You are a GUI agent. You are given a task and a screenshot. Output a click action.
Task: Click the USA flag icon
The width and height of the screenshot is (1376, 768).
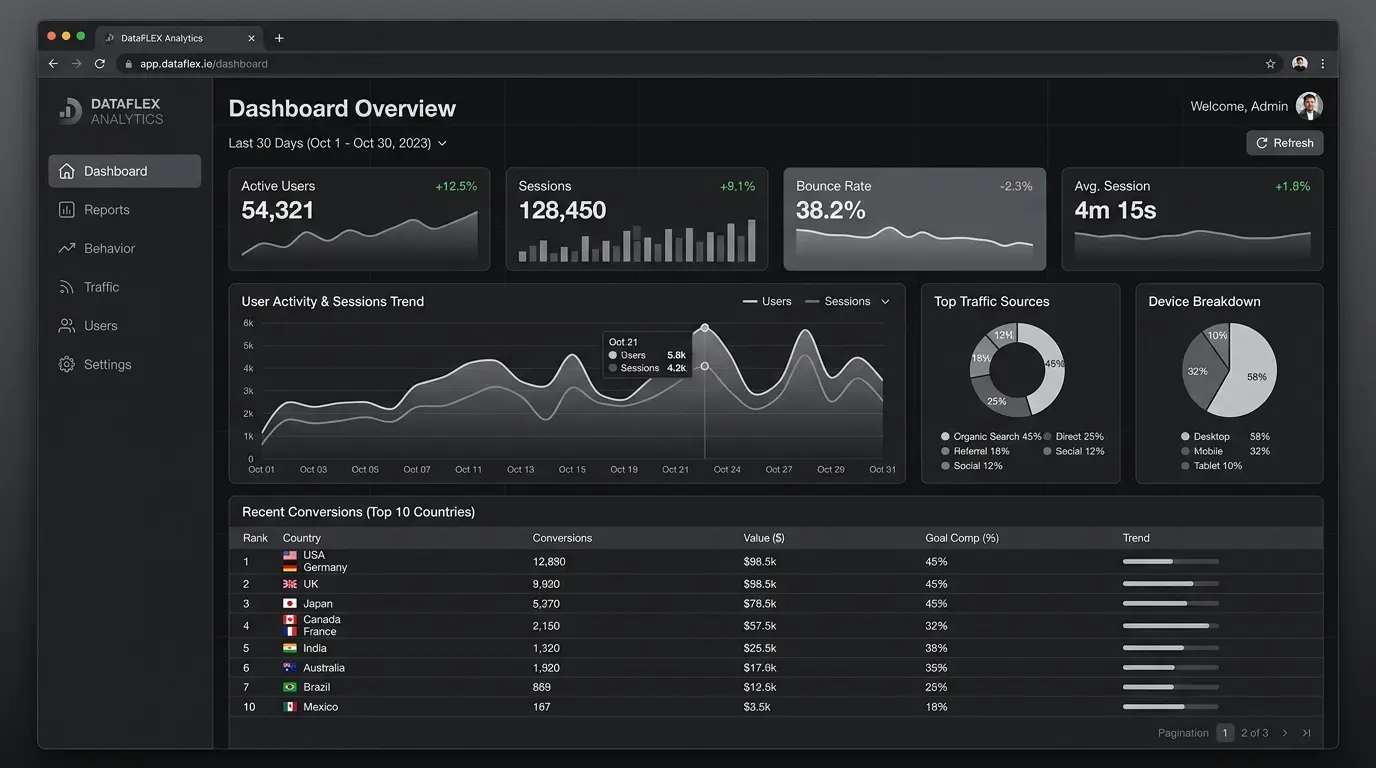click(290, 555)
